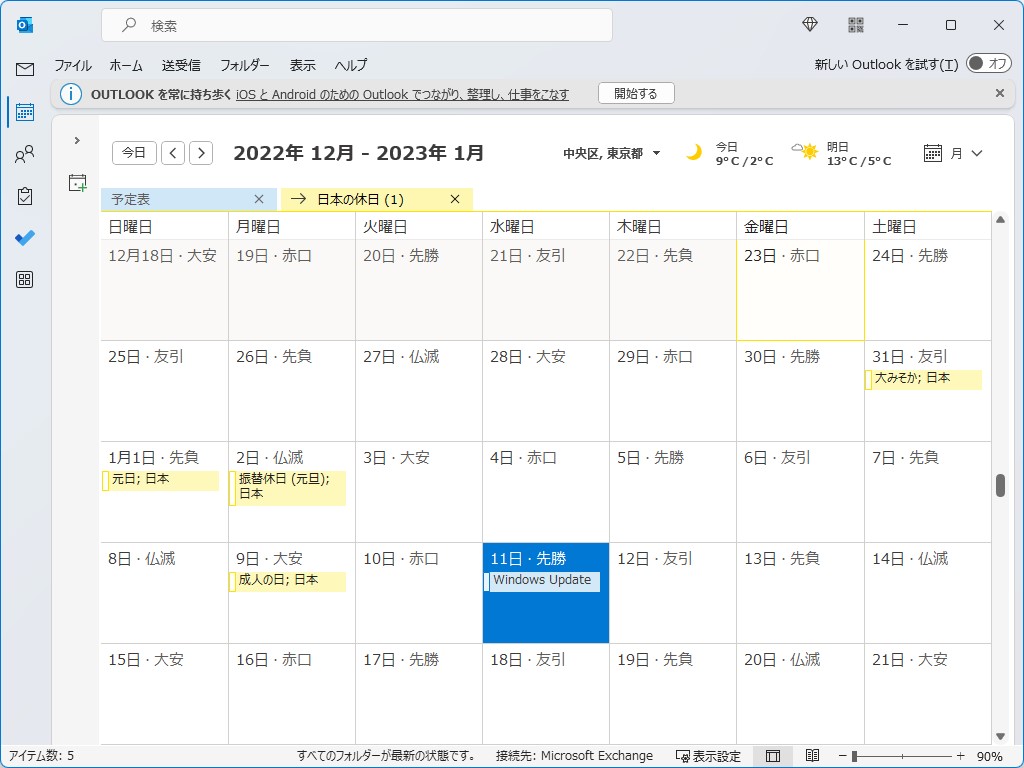Open the People contacts view

pyautogui.click(x=25, y=154)
